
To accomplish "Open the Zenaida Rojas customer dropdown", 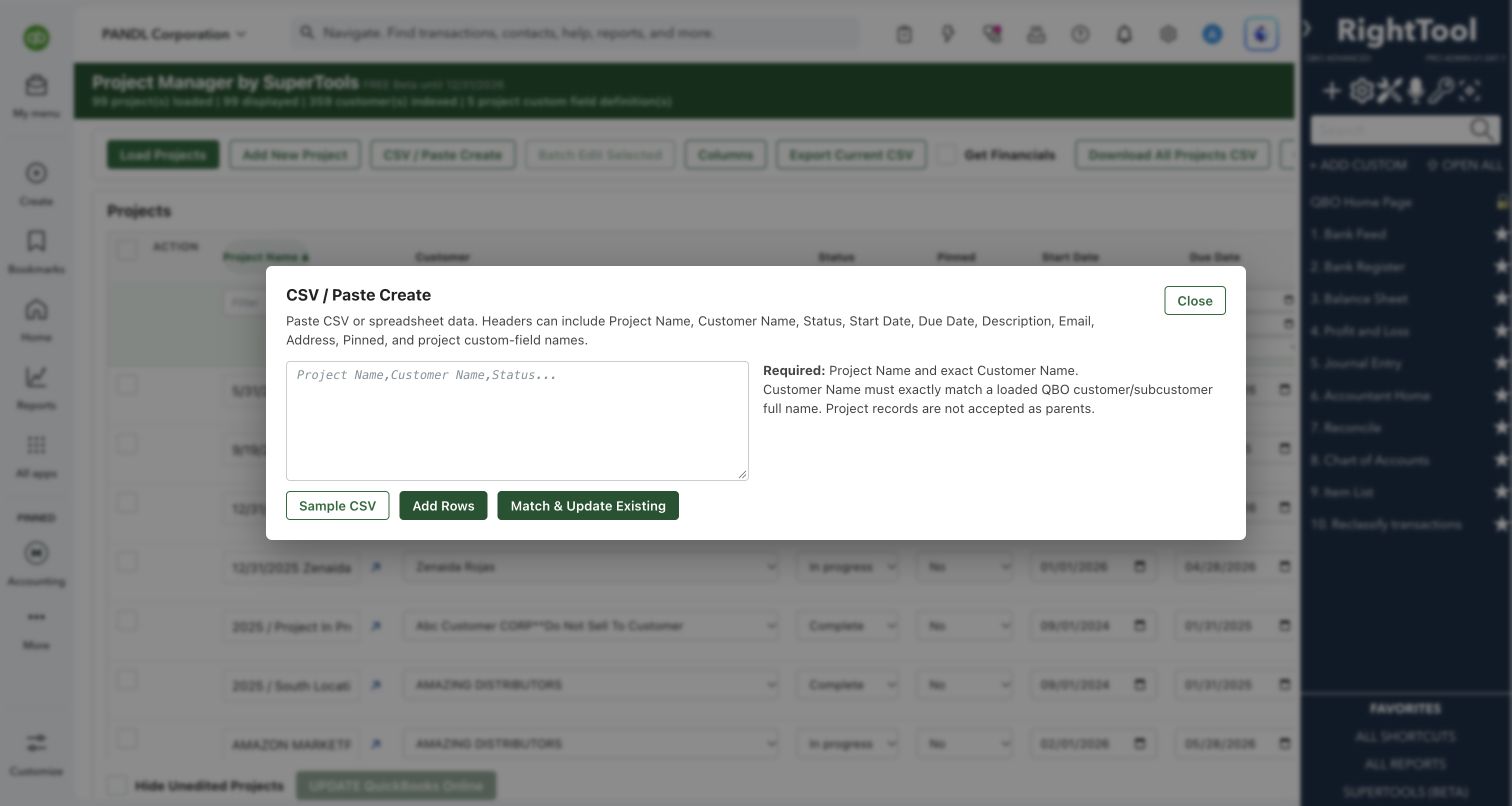I will point(592,567).
